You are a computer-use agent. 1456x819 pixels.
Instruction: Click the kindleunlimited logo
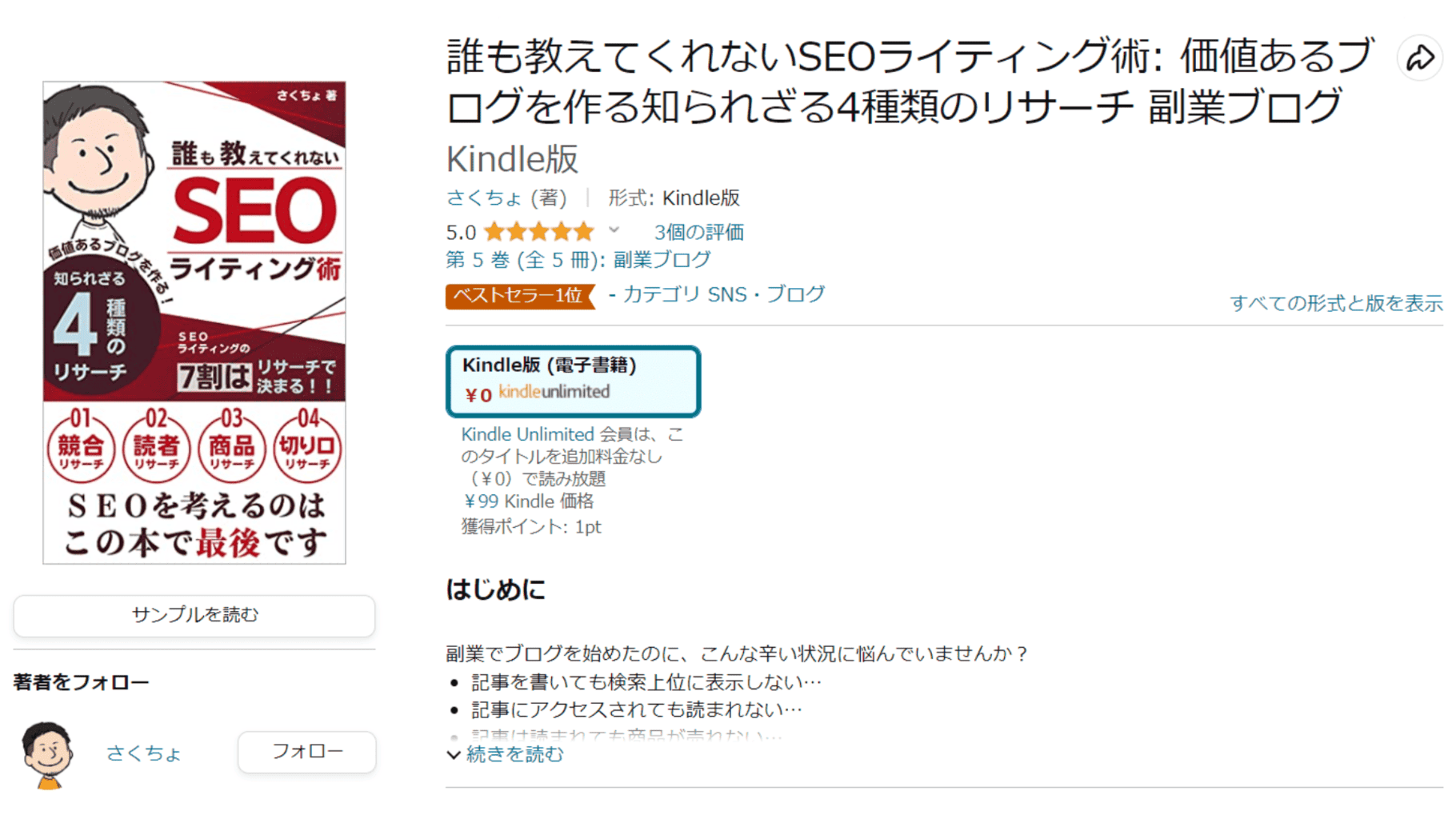pos(554,392)
